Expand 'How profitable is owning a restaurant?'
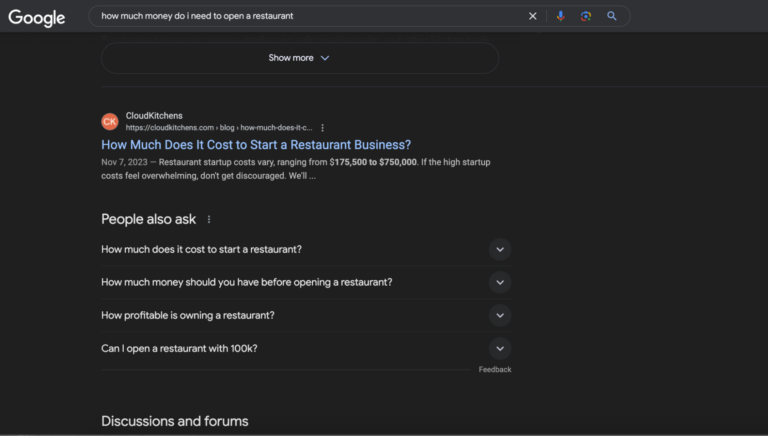 306,315
